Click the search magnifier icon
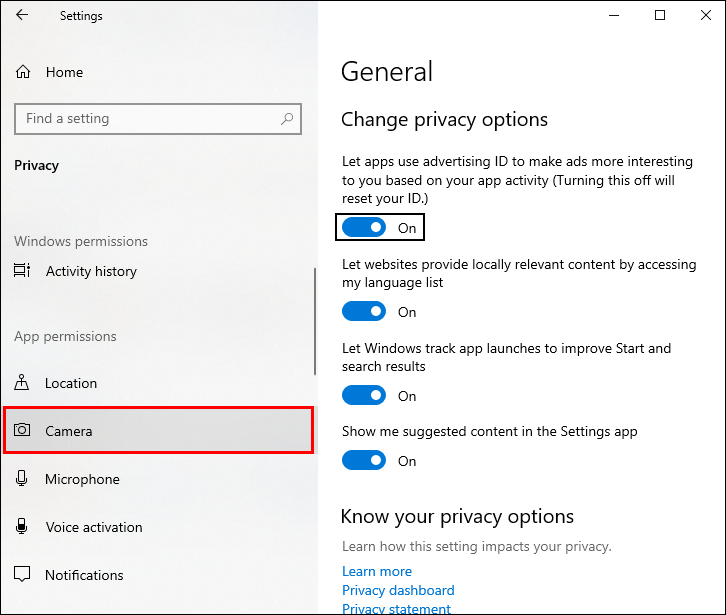This screenshot has width=726, height=615. [287, 119]
